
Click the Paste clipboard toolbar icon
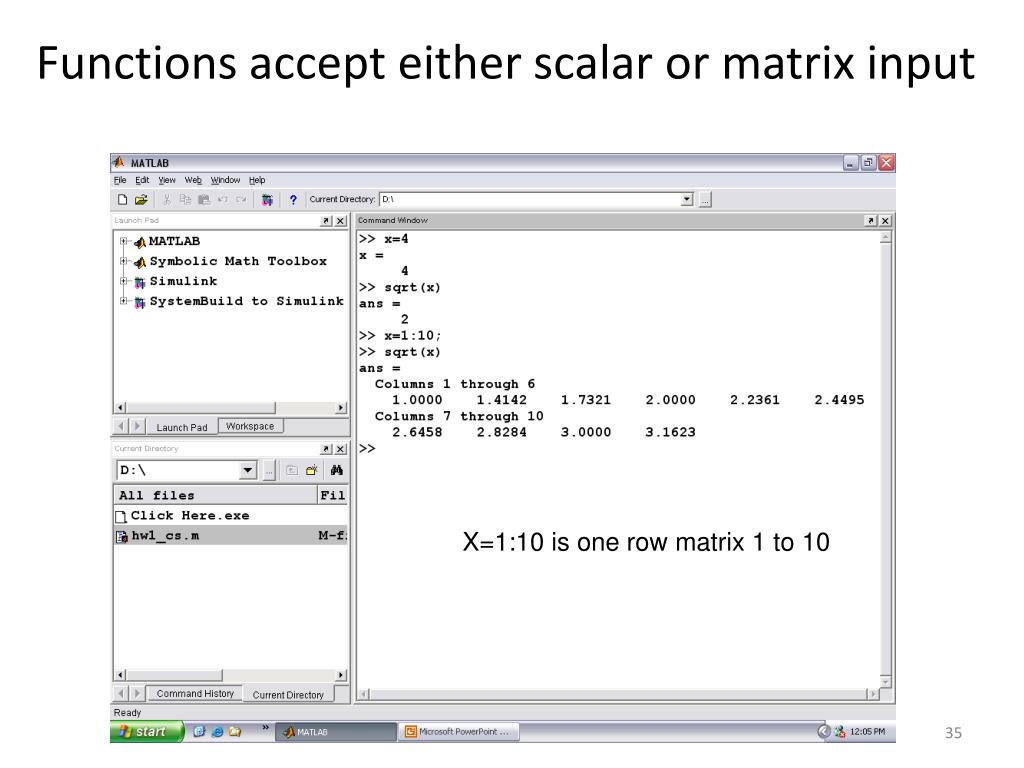(x=204, y=200)
